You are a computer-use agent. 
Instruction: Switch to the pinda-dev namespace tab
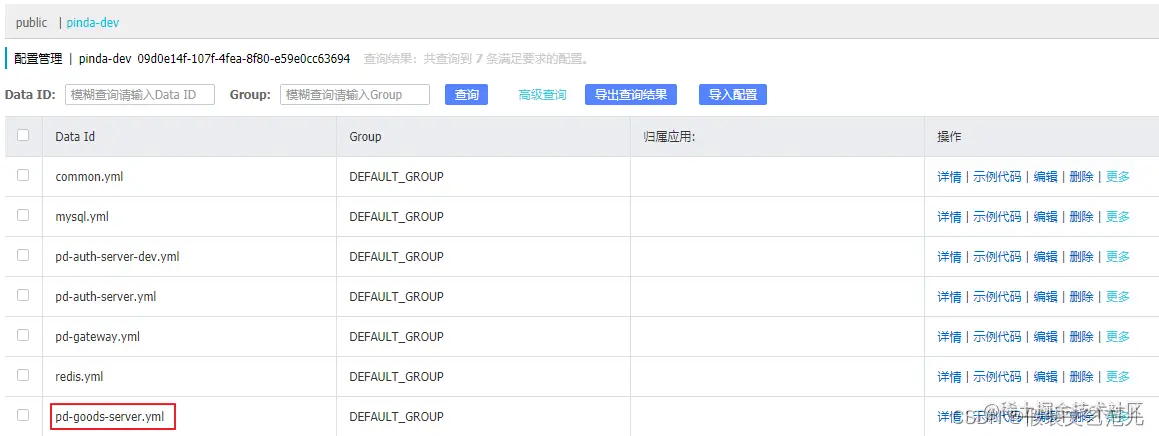point(92,23)
